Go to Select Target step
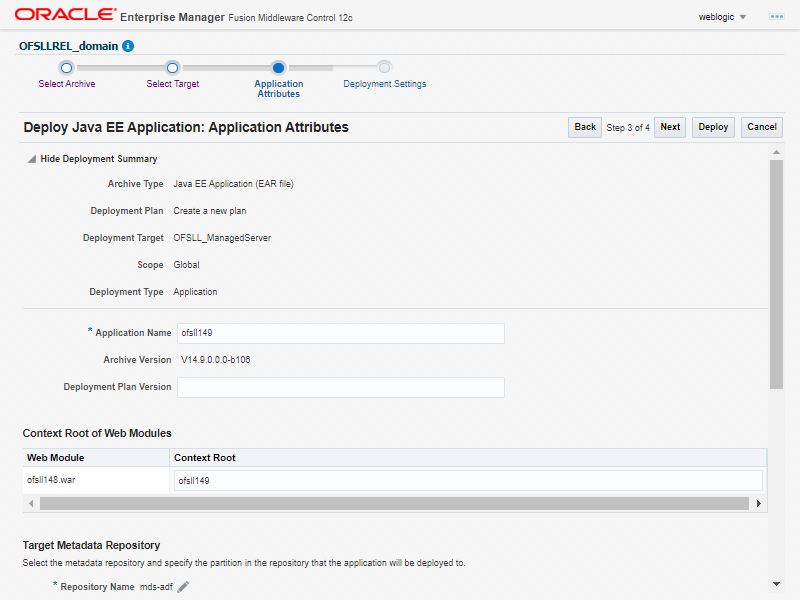This screenshot has width=800, height=600. 172,68
